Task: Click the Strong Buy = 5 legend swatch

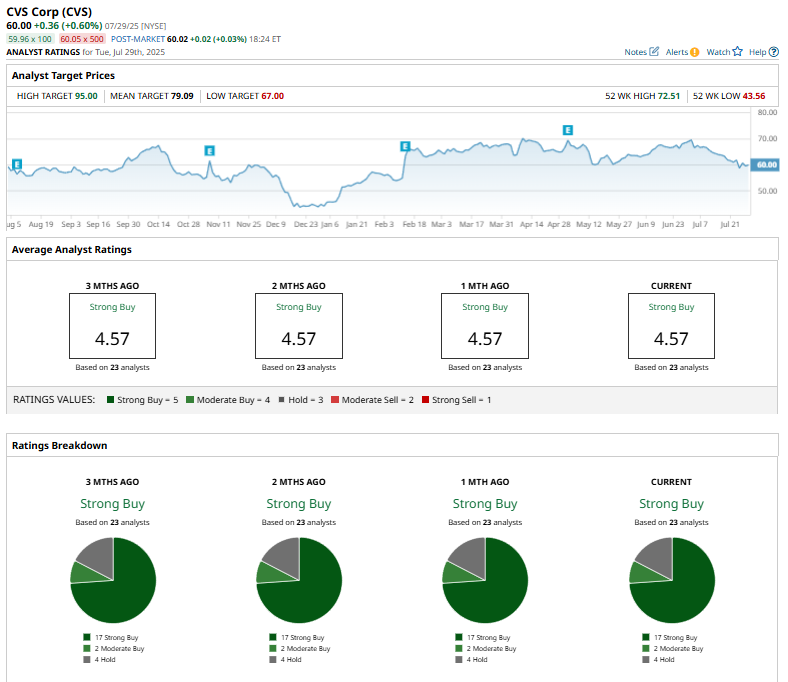Action: [x=111, y=400]
